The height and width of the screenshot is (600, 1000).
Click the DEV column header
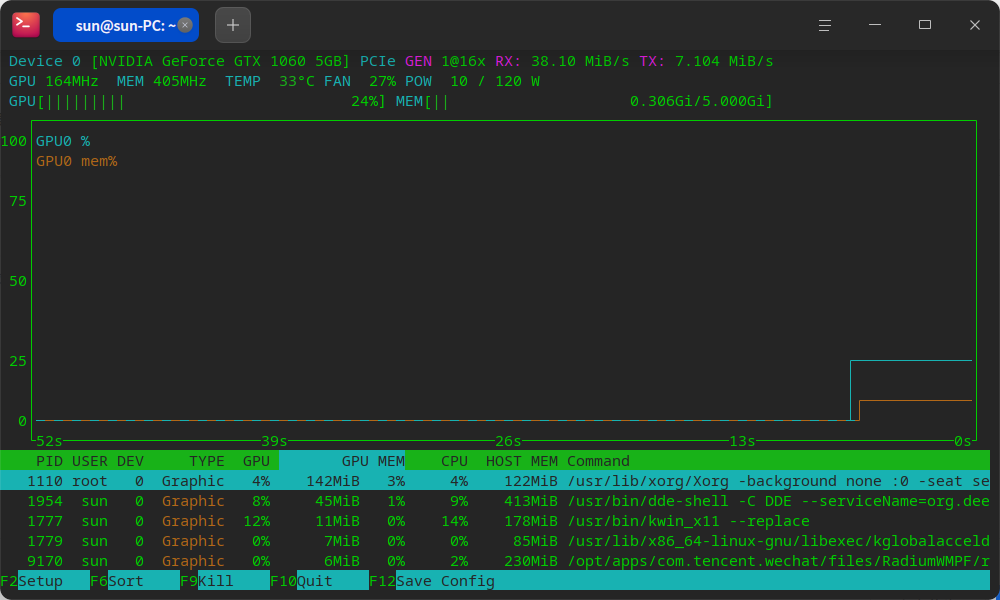point(130,461)
